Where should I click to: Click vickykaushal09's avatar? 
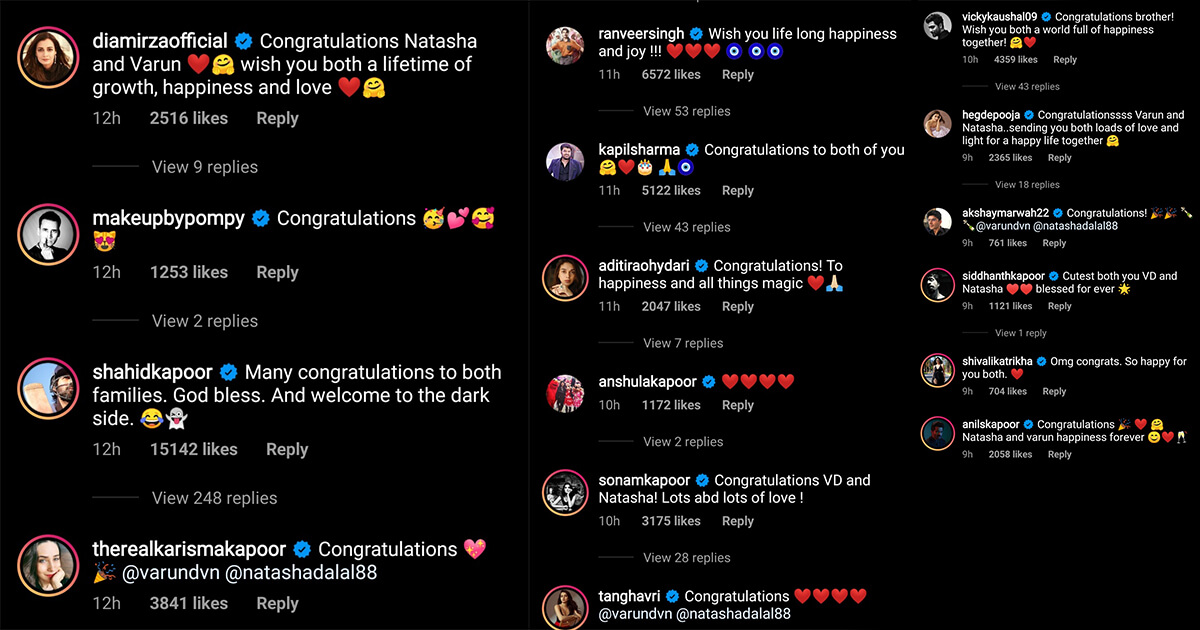click(x=937, y=26)
